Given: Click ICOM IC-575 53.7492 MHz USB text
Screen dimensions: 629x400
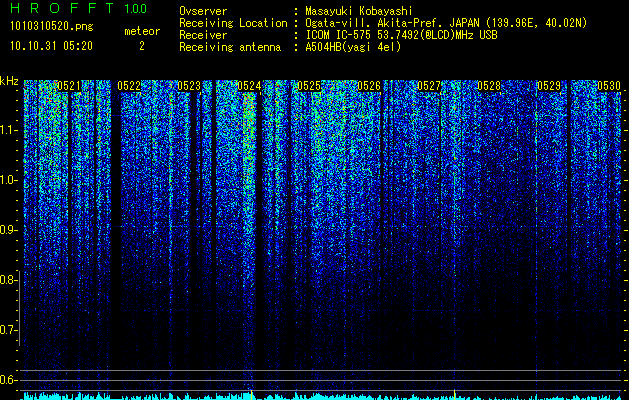Looking at the screenshot, I should tap(401, 35).
